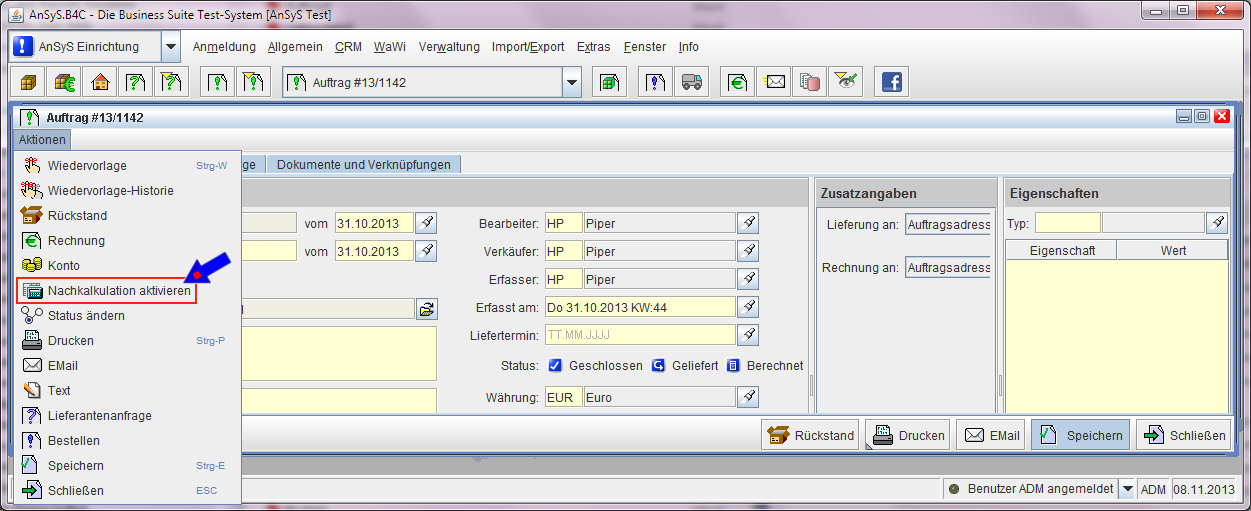Screen dimensions: 1251x511
Task: Click into the Liefertermin date field
Action: (x=640, y=335)
